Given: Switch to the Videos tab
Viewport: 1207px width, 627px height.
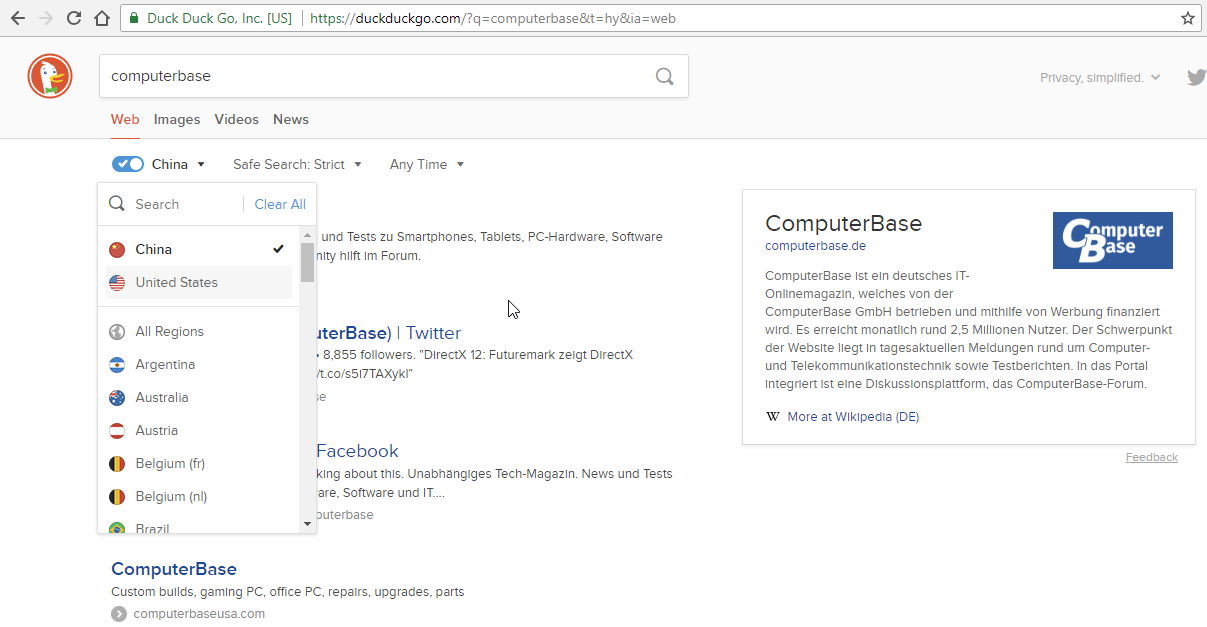Looking at the screenshot, I should 237,119.
